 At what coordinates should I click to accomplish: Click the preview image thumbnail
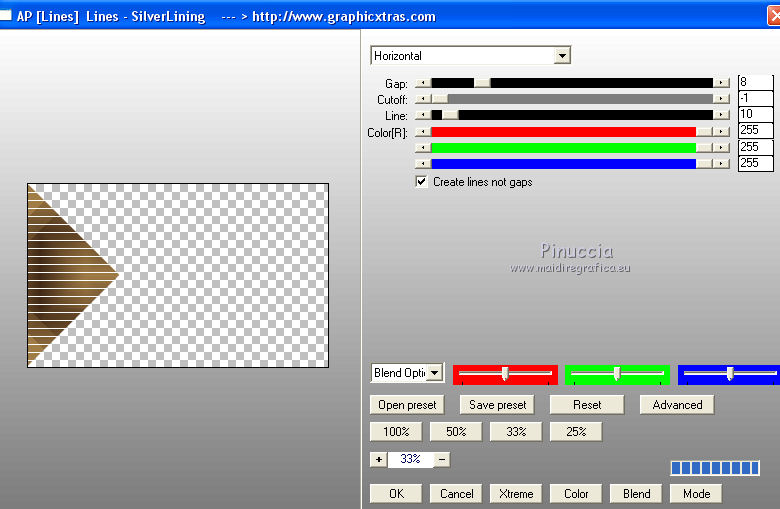pos(178,275)
